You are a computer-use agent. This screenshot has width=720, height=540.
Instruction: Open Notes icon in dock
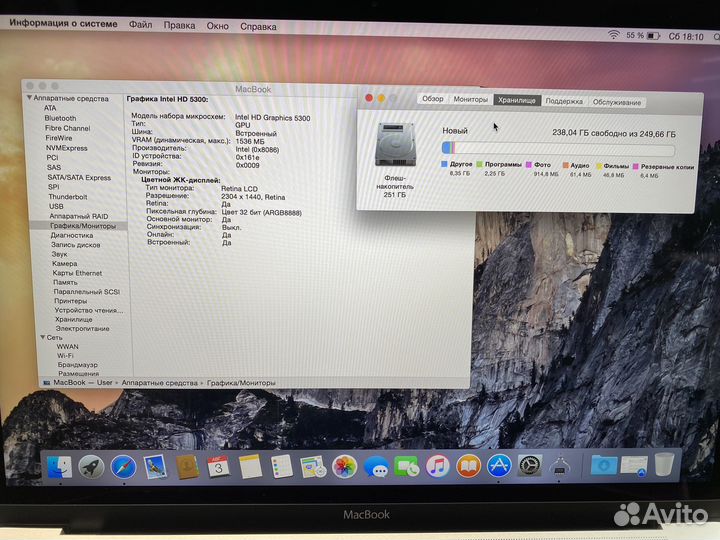[250, 467]
